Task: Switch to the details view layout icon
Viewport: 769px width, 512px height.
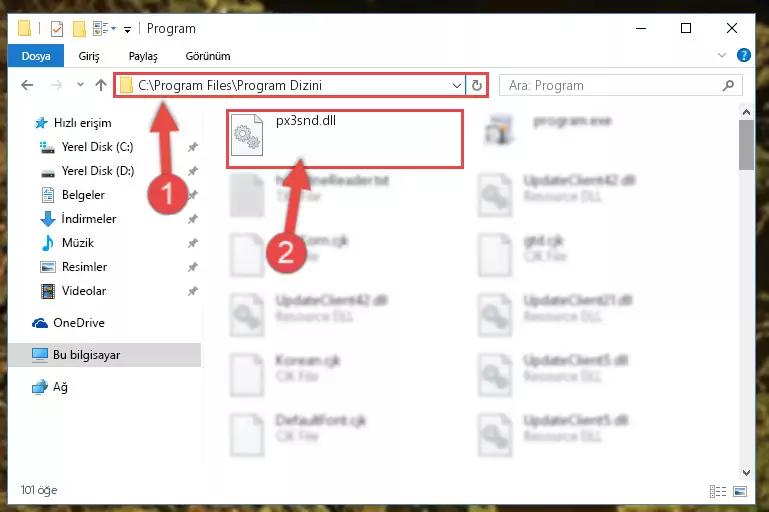Action: 718,491
